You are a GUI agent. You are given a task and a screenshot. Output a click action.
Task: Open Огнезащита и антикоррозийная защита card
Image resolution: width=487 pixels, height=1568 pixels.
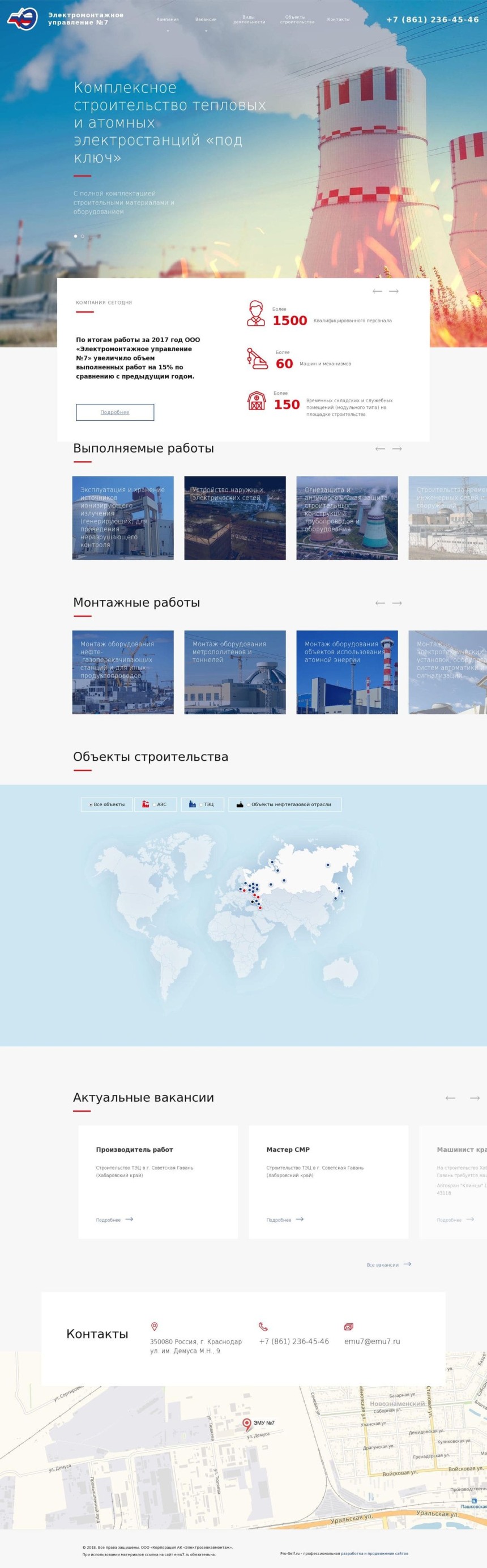347,517
